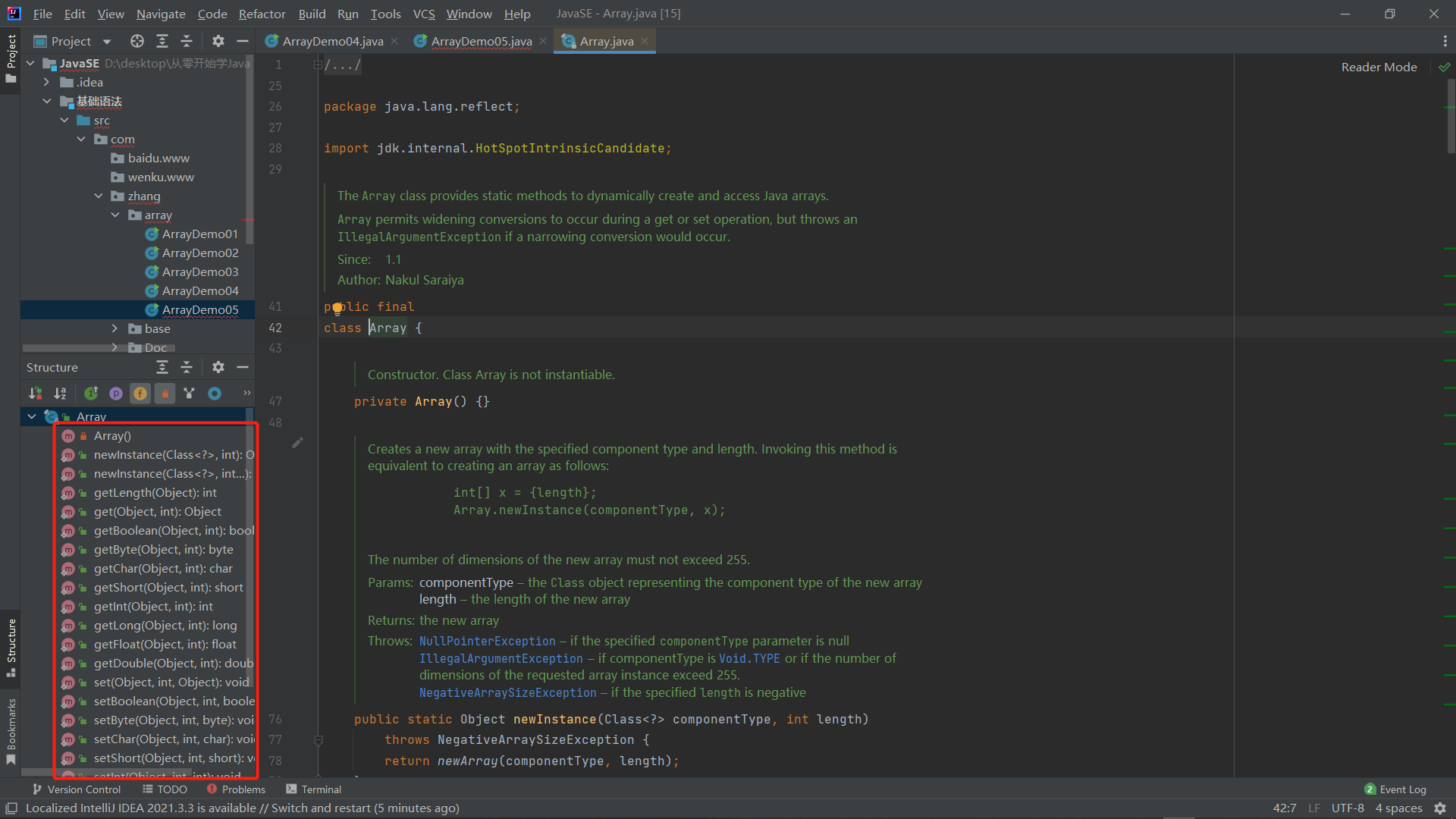Click Sort Alphabetically icon in Structure panel
The width and height of the screenshot is (1456, 819).
point(60,393)
